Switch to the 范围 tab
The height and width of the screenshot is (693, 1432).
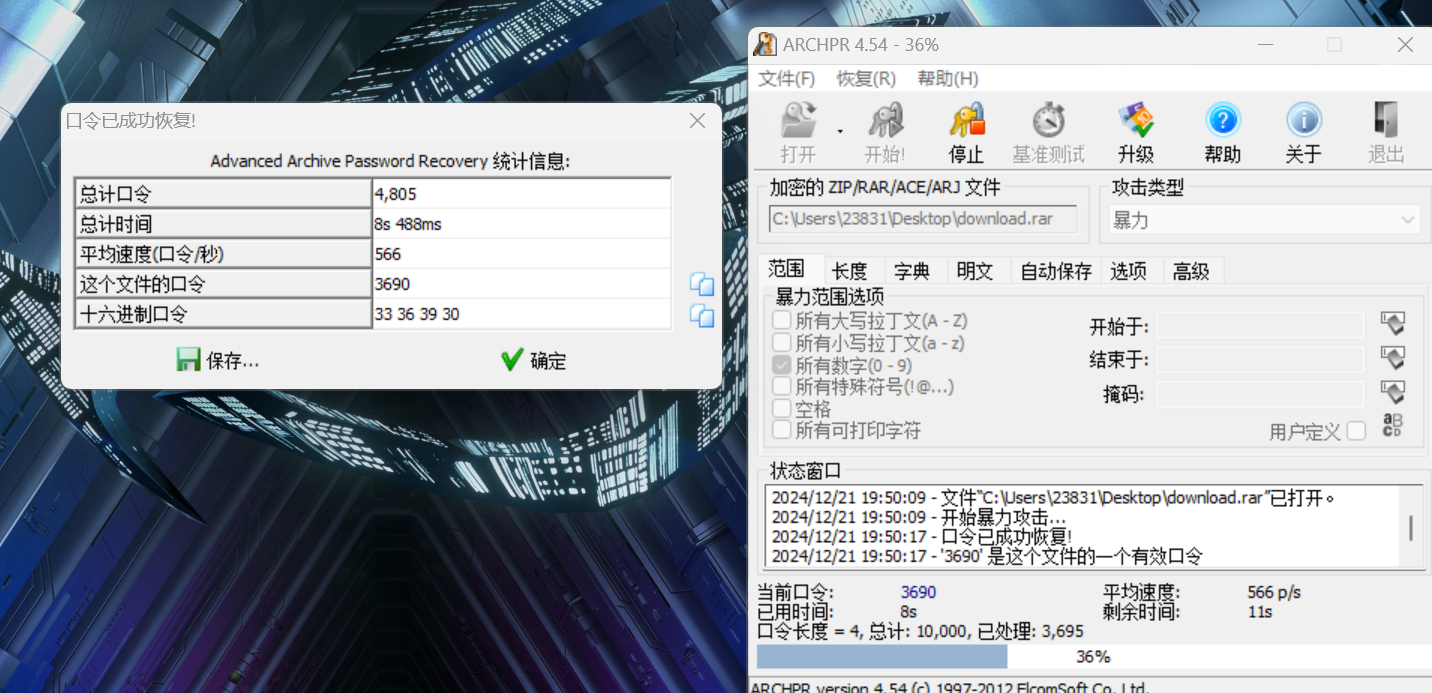(x=787, y=269)
